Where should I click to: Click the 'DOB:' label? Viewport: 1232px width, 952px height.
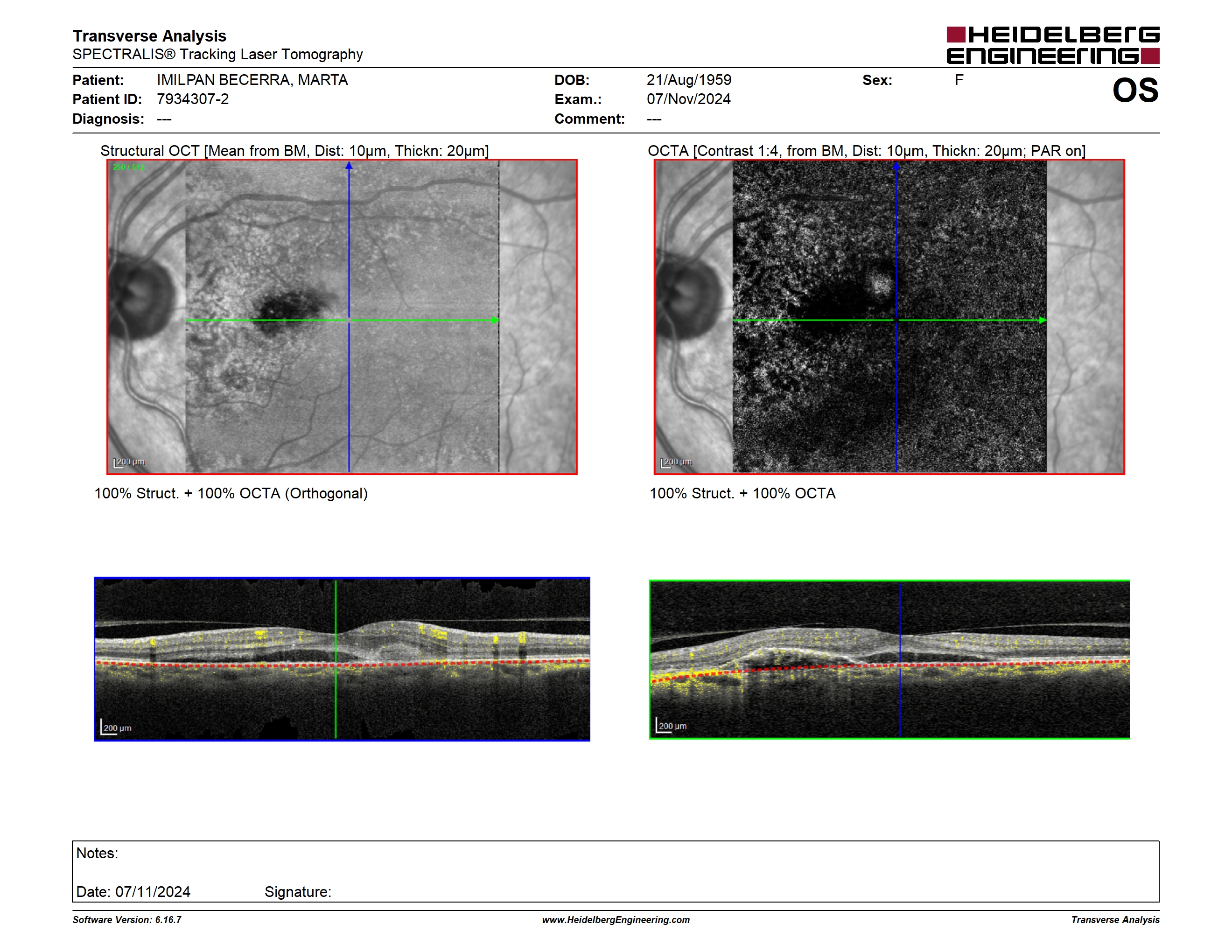pyautogui.click(x=572, y=80)
